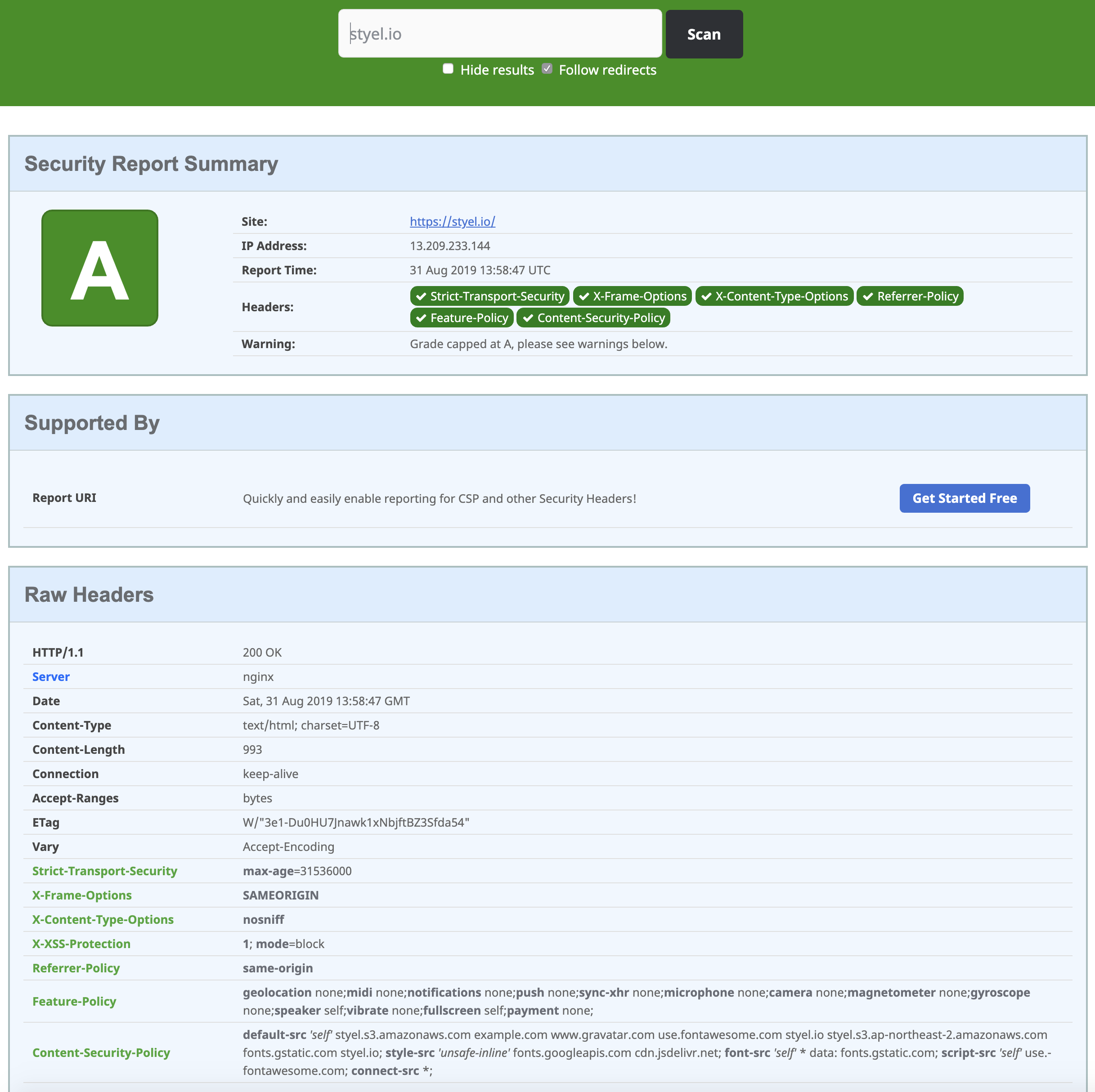Uncheck the Follow redirects checkbox

(547, 69)
